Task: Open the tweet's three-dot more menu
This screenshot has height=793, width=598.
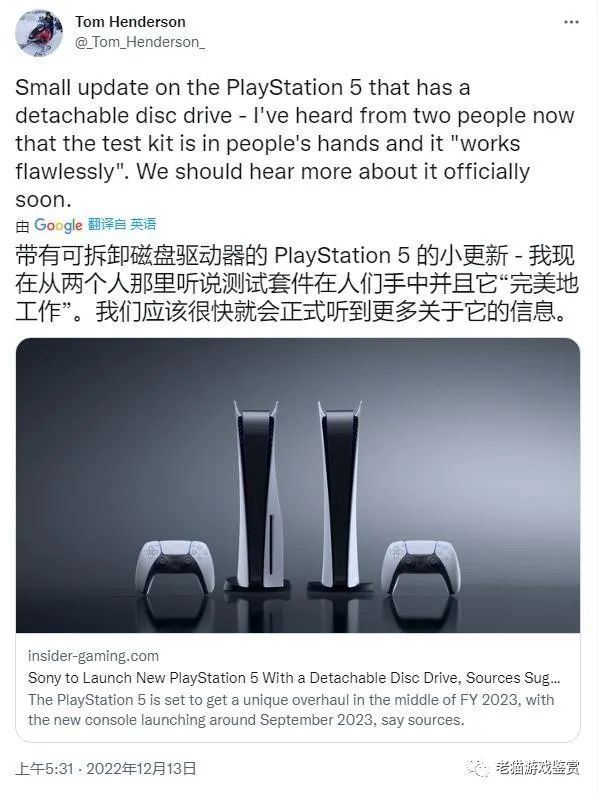Action: (571, 22)
